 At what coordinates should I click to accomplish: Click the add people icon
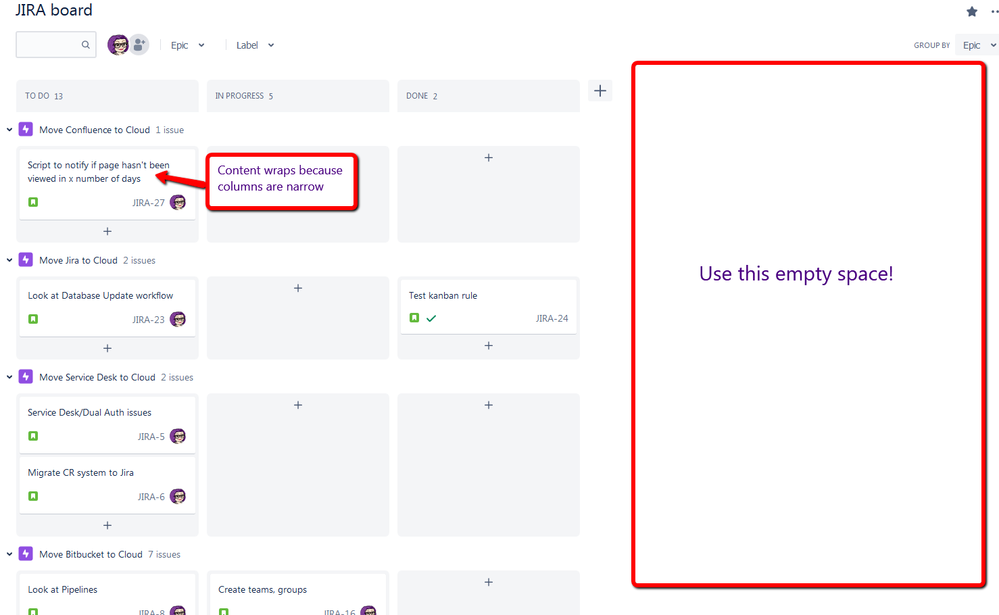(139, 45)
